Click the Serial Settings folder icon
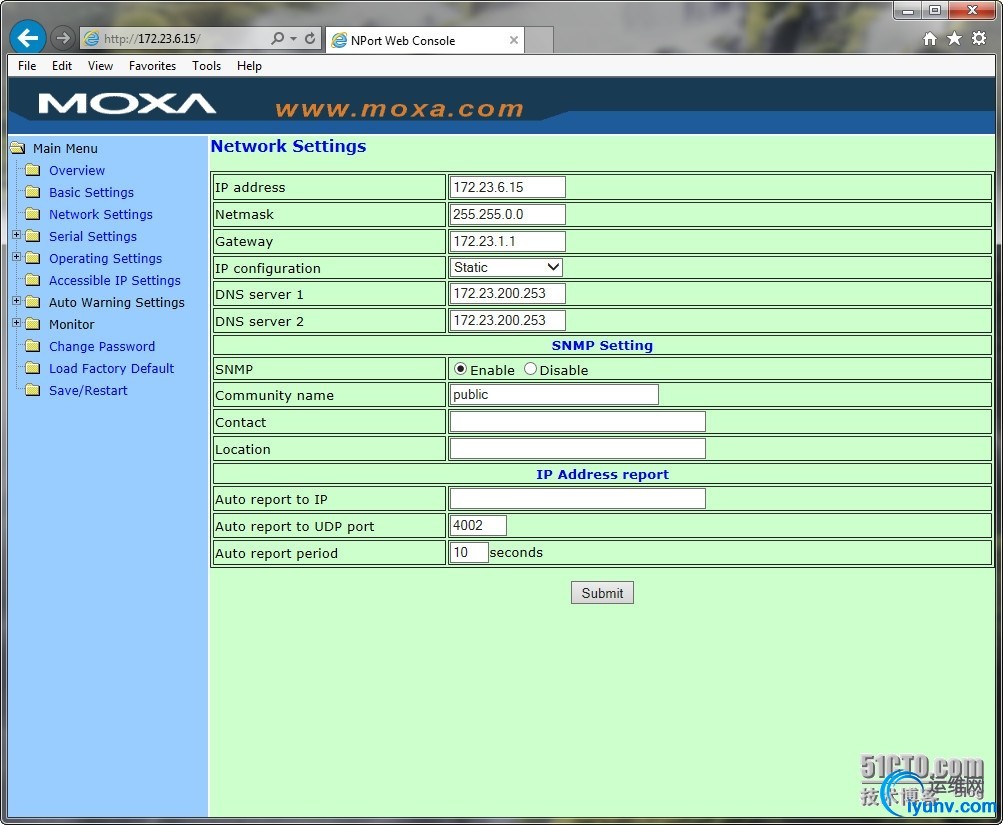 point(33,236)
